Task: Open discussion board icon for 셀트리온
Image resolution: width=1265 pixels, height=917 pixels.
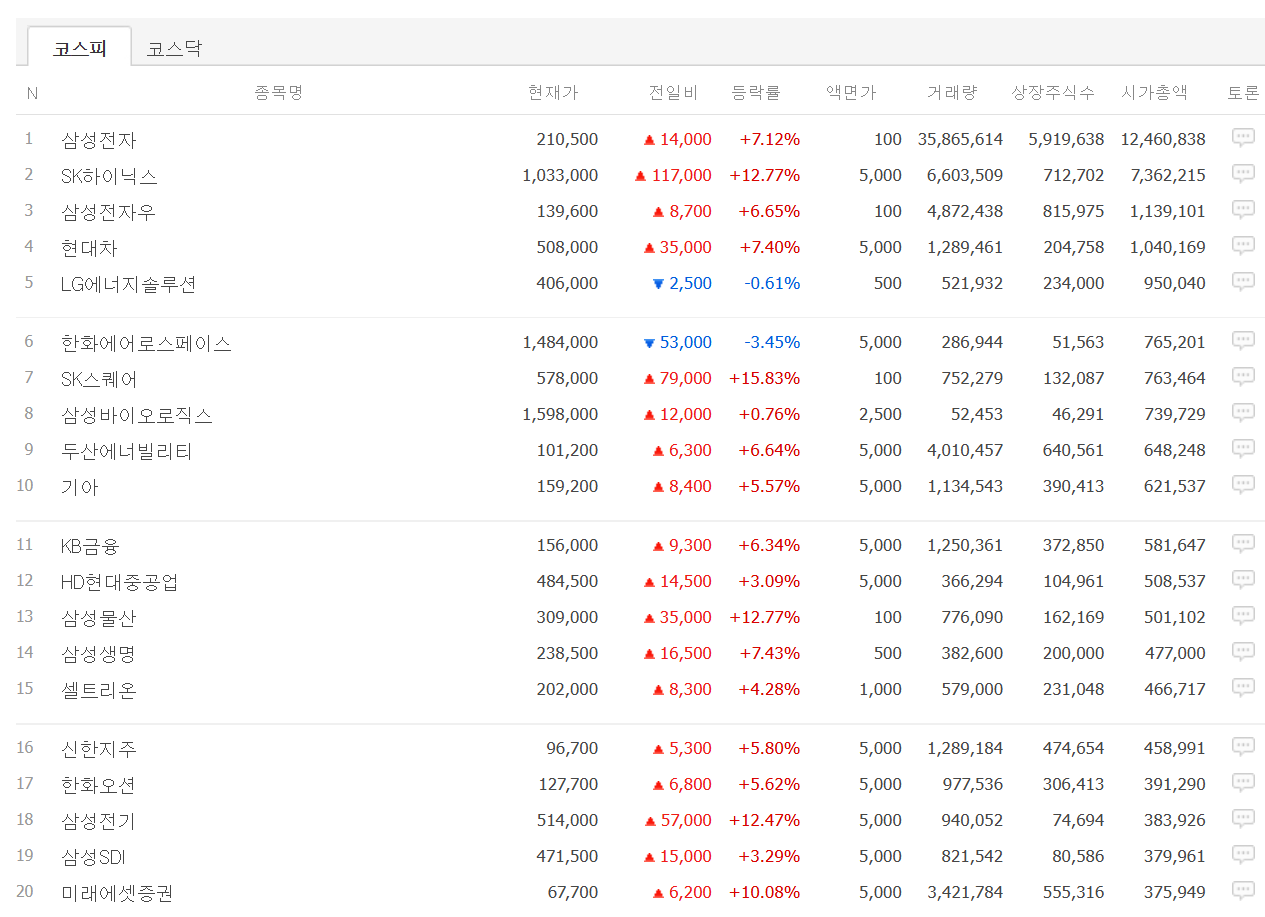Action: point(1243,688)
